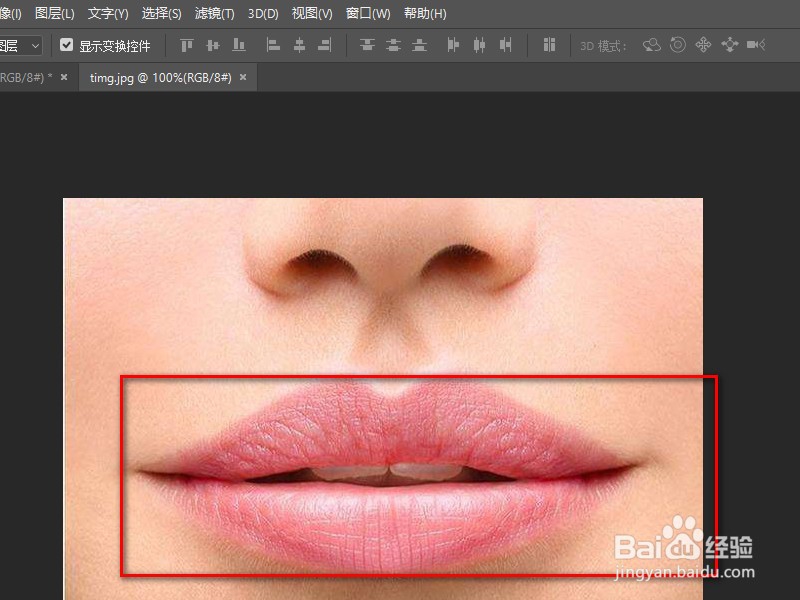The width and height of the screenshot is (800, 600).
Task: Open the 图层 auto-select dropdown
Action: pyautogui.click(x=20, y=46)
